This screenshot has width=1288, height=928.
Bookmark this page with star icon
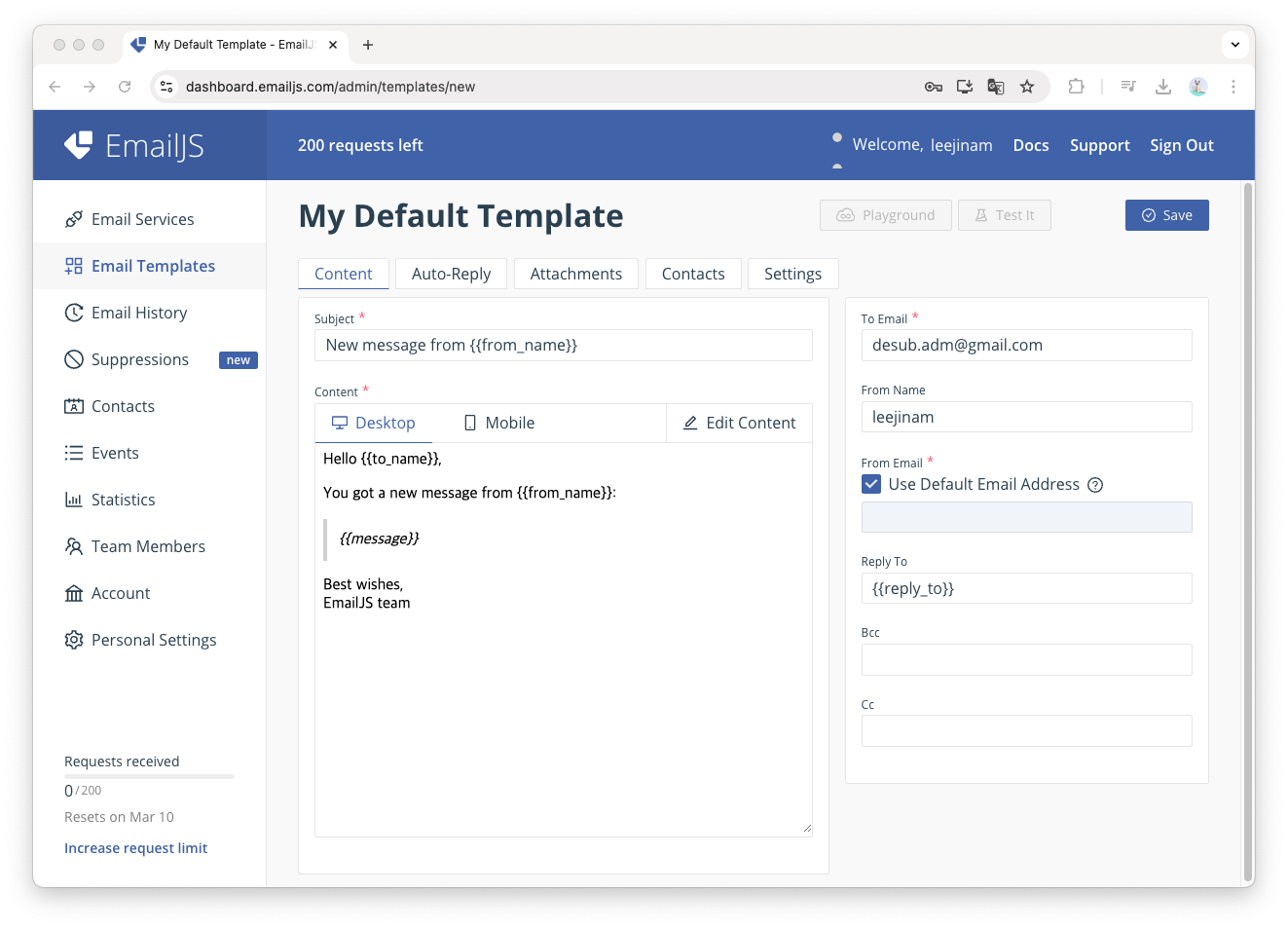pos(1027,87)
